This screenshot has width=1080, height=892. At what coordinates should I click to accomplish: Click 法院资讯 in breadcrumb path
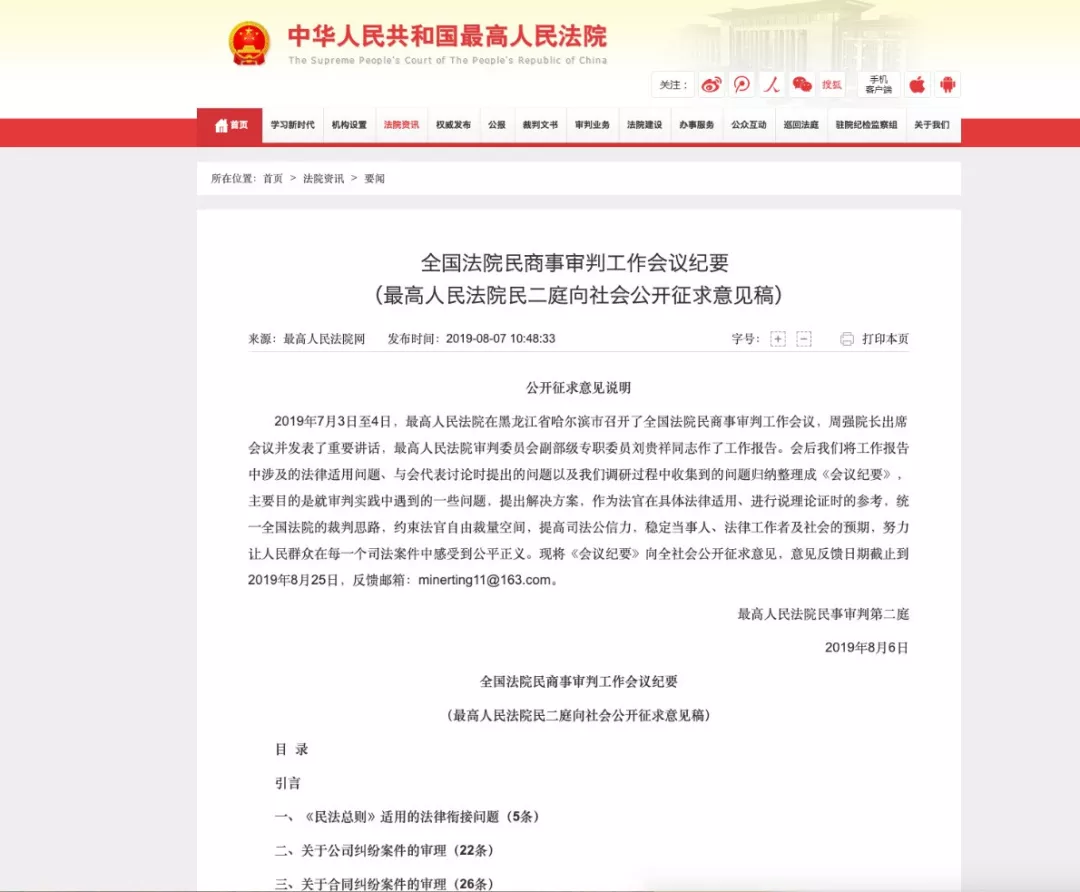[x=323, y=178]
